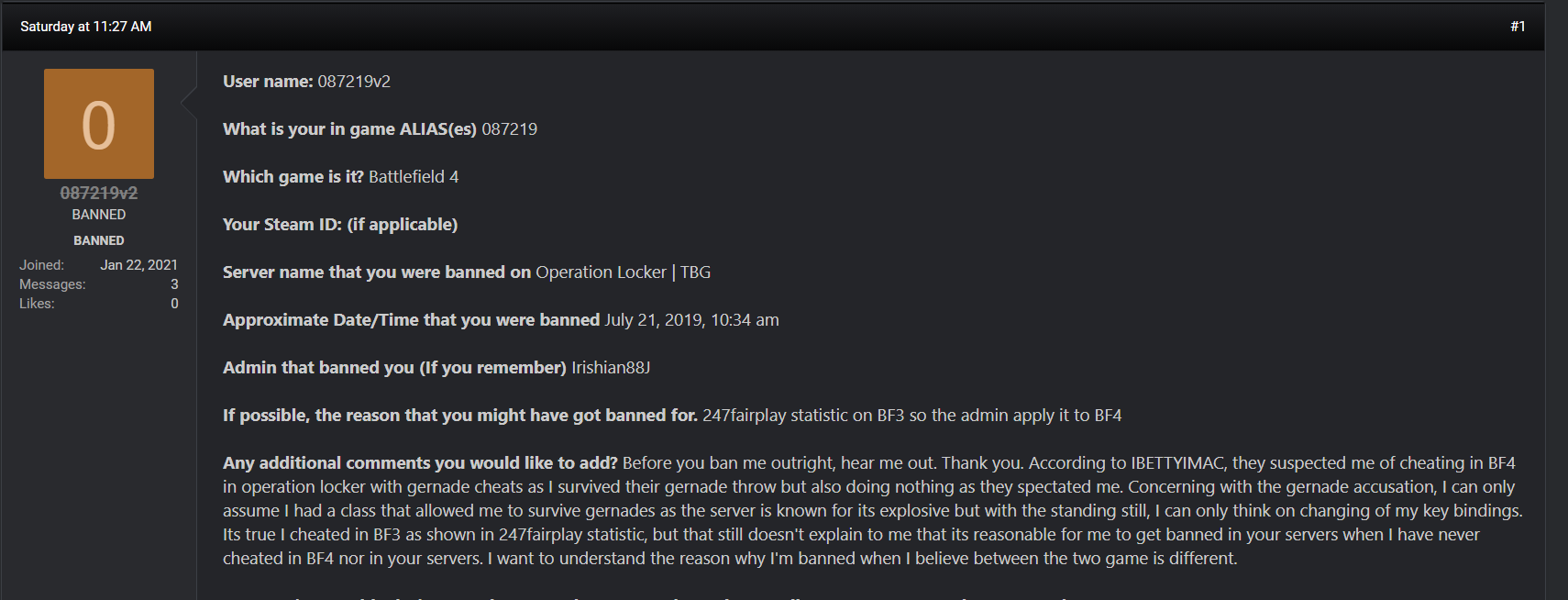Select the Joined: label in user info
The image size is (1568, 600).
pos(41,265)
